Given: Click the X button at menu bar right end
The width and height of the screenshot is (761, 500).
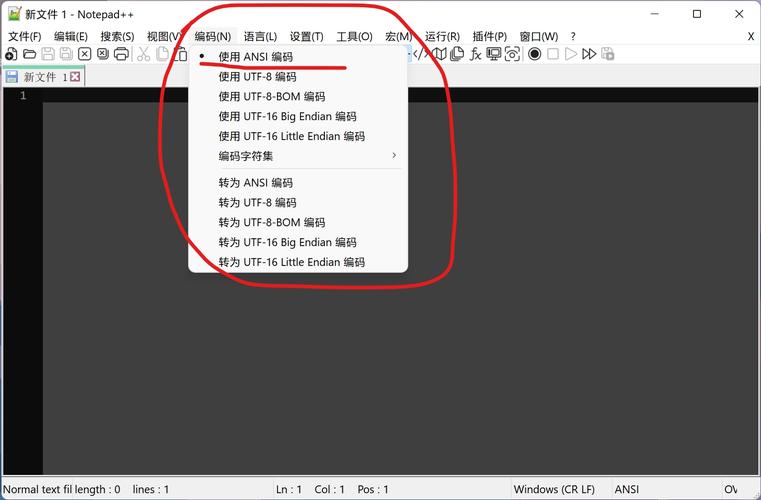Looking at the screenshot, I should [751, 36].
